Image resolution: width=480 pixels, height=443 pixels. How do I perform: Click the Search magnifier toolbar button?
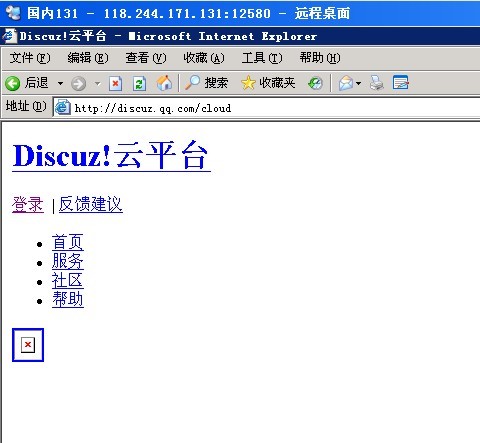[207, 83]
